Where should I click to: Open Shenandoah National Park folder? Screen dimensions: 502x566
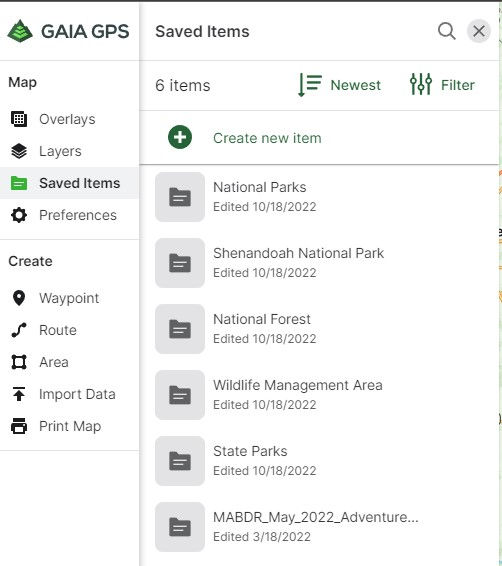[319, 263]
